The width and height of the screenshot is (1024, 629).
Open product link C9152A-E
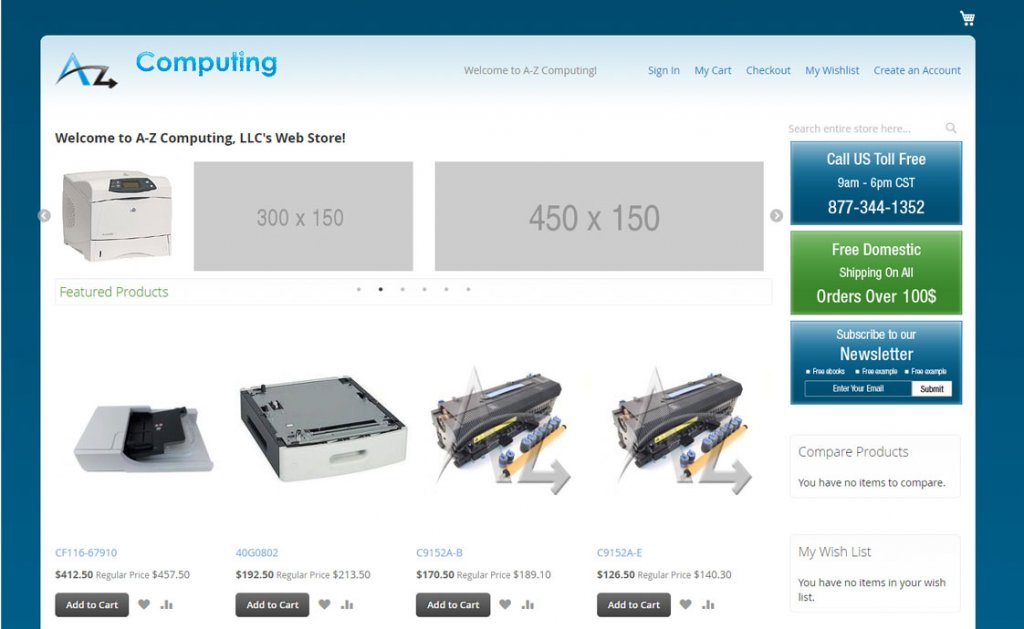coord(620,553)
